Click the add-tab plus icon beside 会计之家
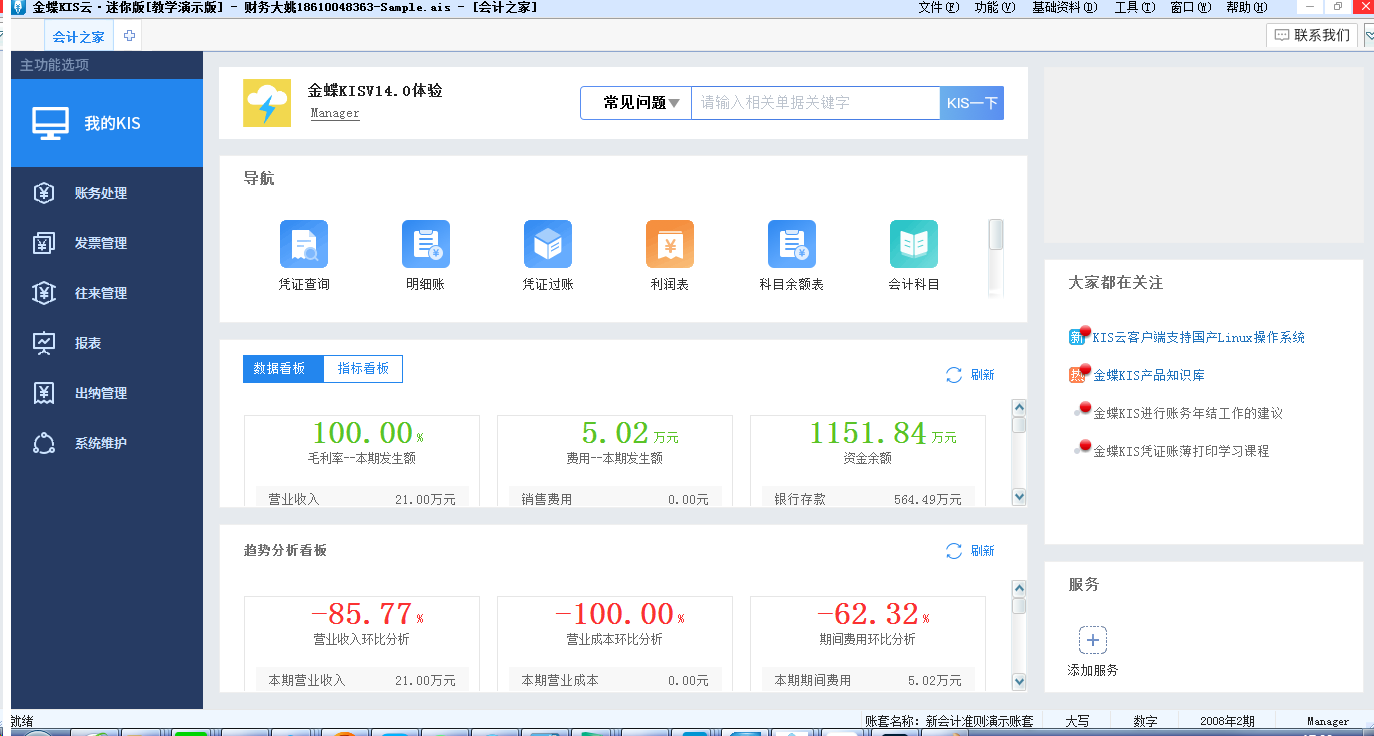Screen dimensions: 1374x736 pyautogui.click(x=129, y=36)
